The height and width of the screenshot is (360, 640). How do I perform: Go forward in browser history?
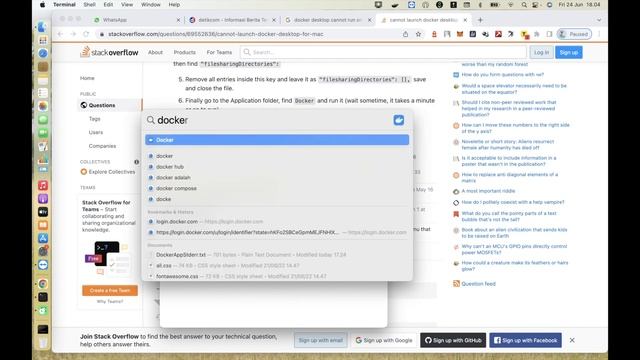73,34
